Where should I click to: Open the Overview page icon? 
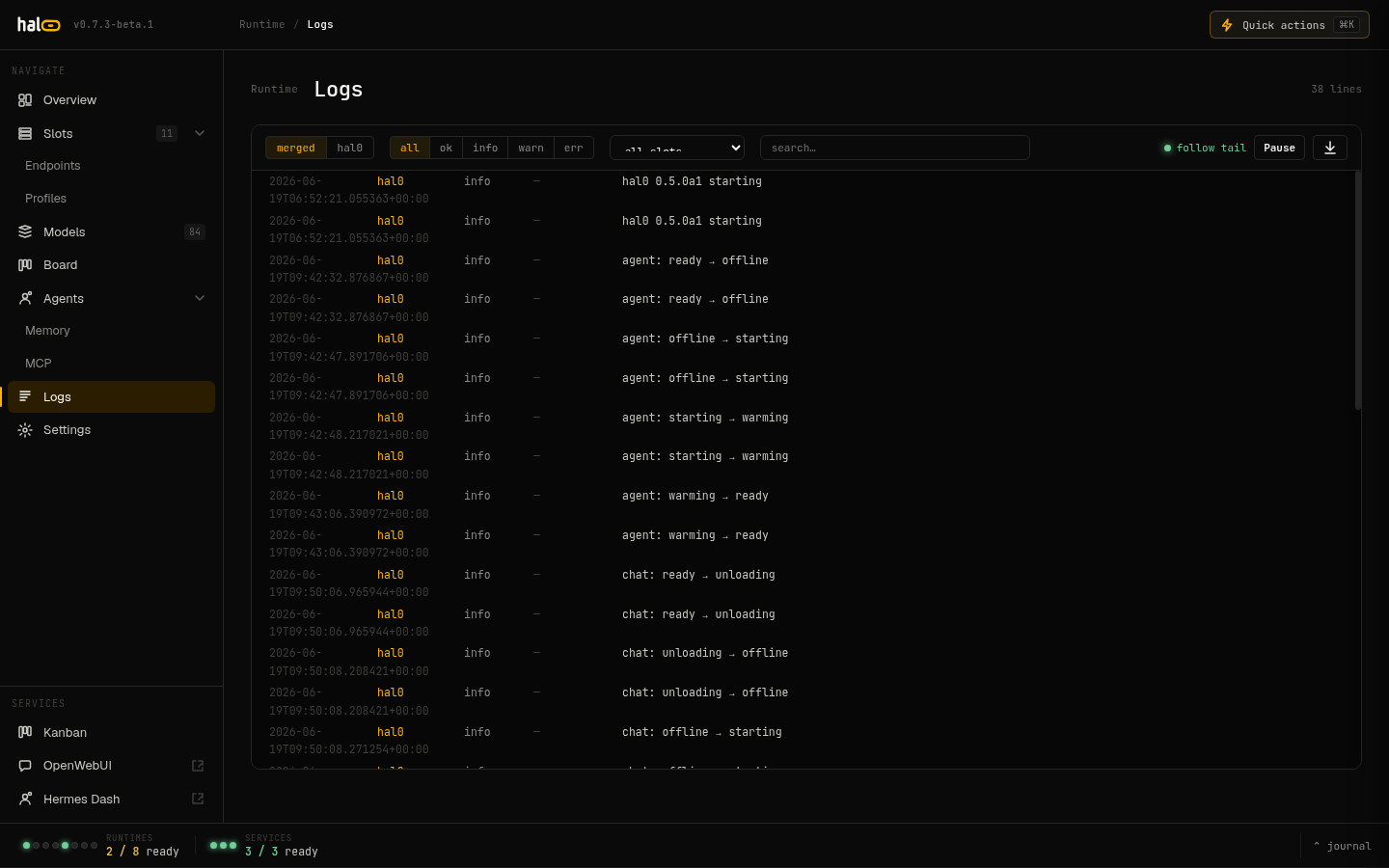coord(25,100)
